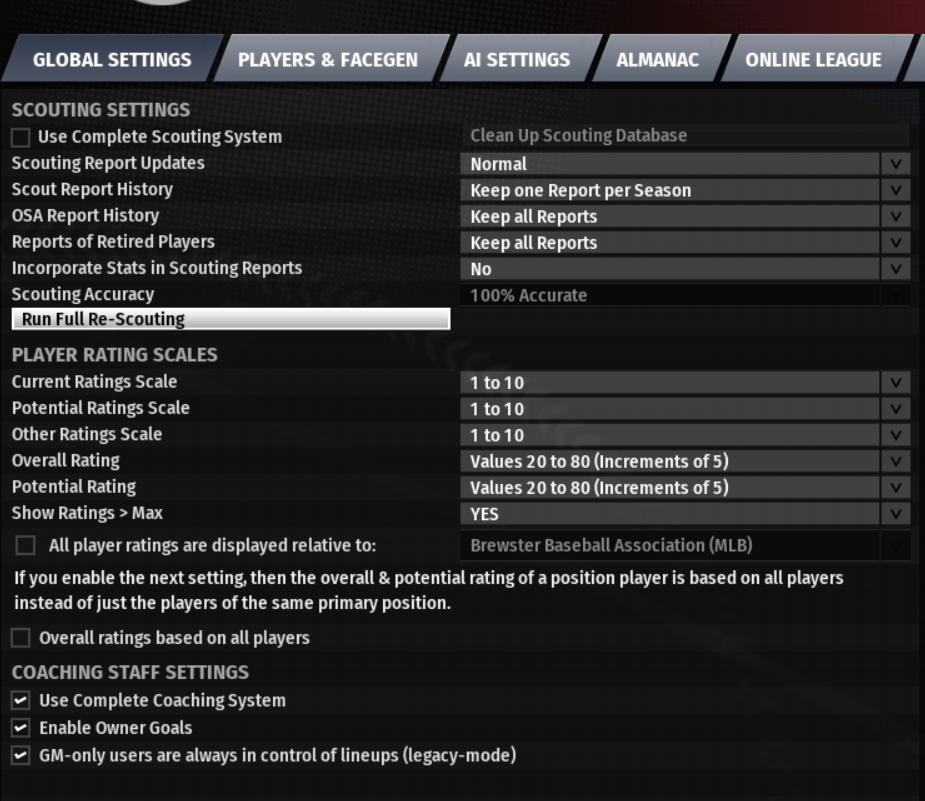Open the Online League tab

[813, 59]
